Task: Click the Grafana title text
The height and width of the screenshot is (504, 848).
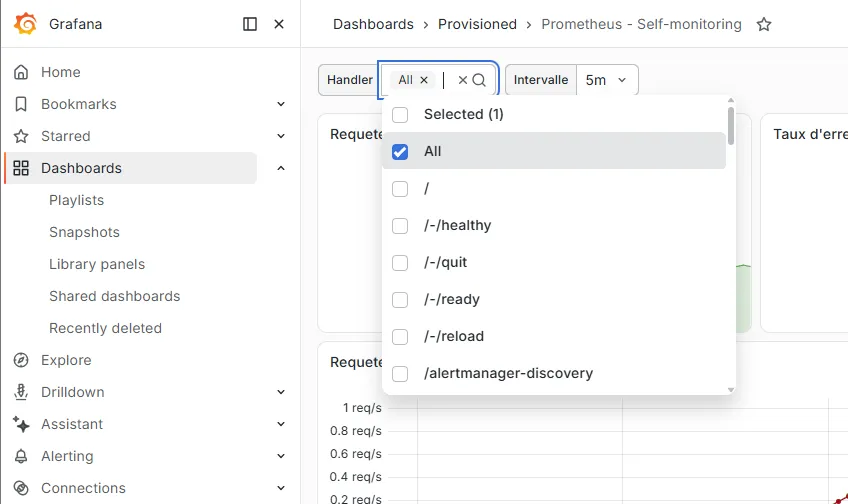Action: tap(75, 24)
